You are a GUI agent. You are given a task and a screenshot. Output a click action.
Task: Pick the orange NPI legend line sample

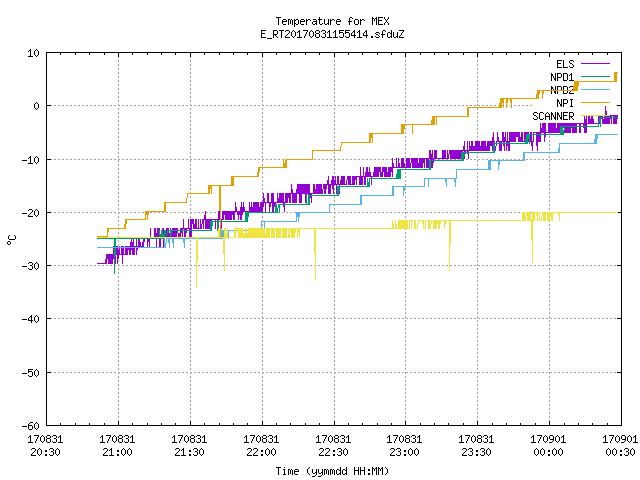(x=595, y=103)
